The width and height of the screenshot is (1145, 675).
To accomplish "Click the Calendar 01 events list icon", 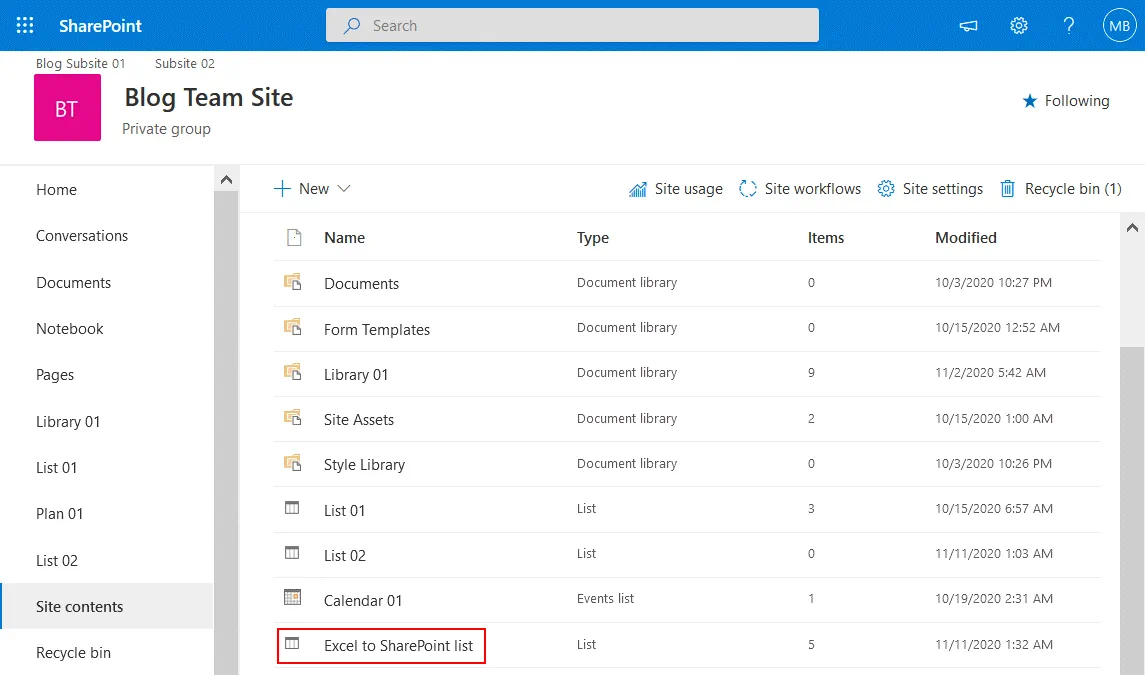I will point(293,598).
